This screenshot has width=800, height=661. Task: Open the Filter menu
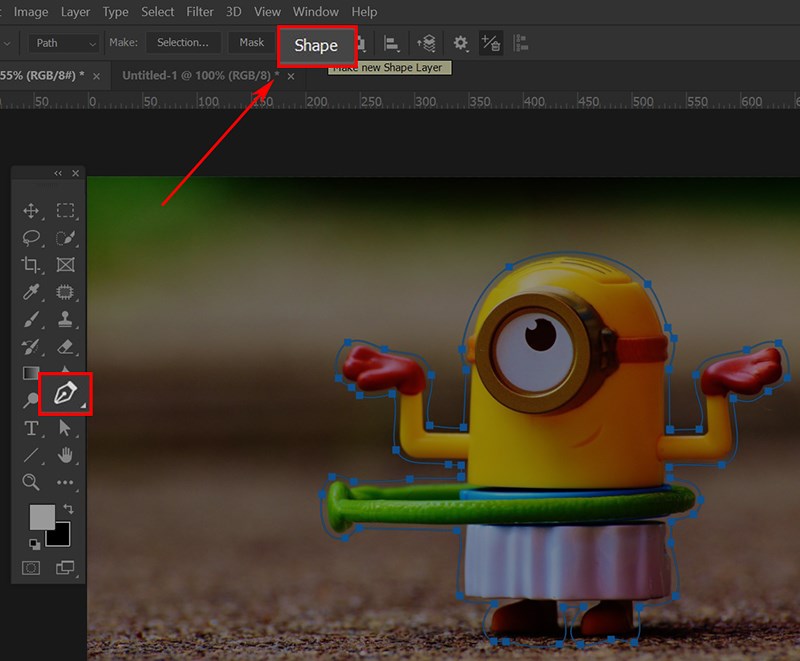(200, 12)
